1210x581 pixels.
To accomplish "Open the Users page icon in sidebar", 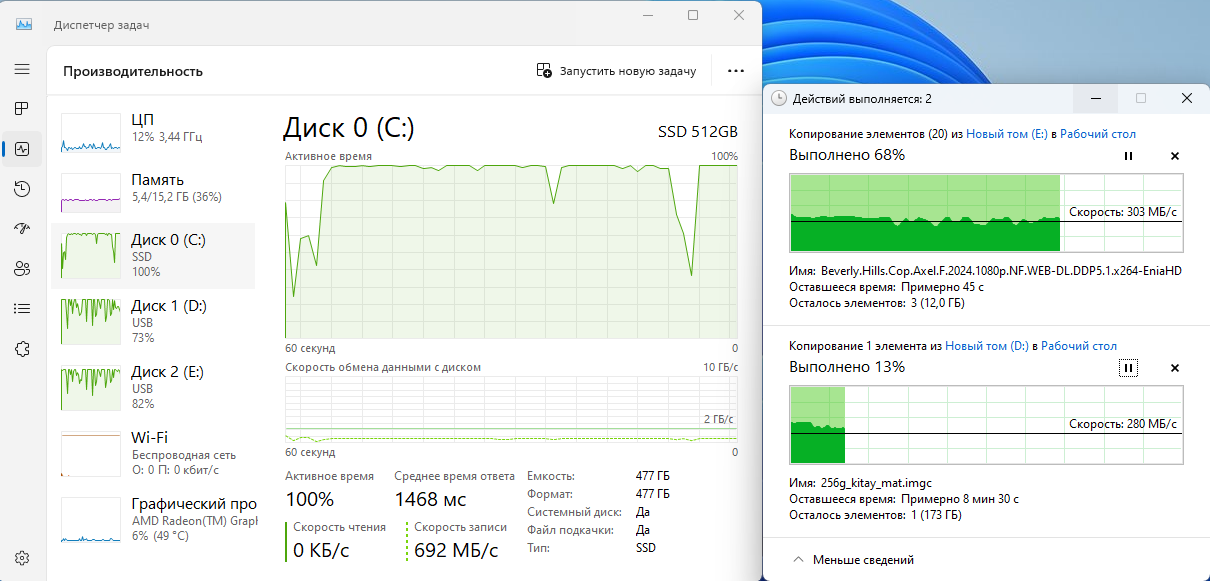I will point(22,269).
